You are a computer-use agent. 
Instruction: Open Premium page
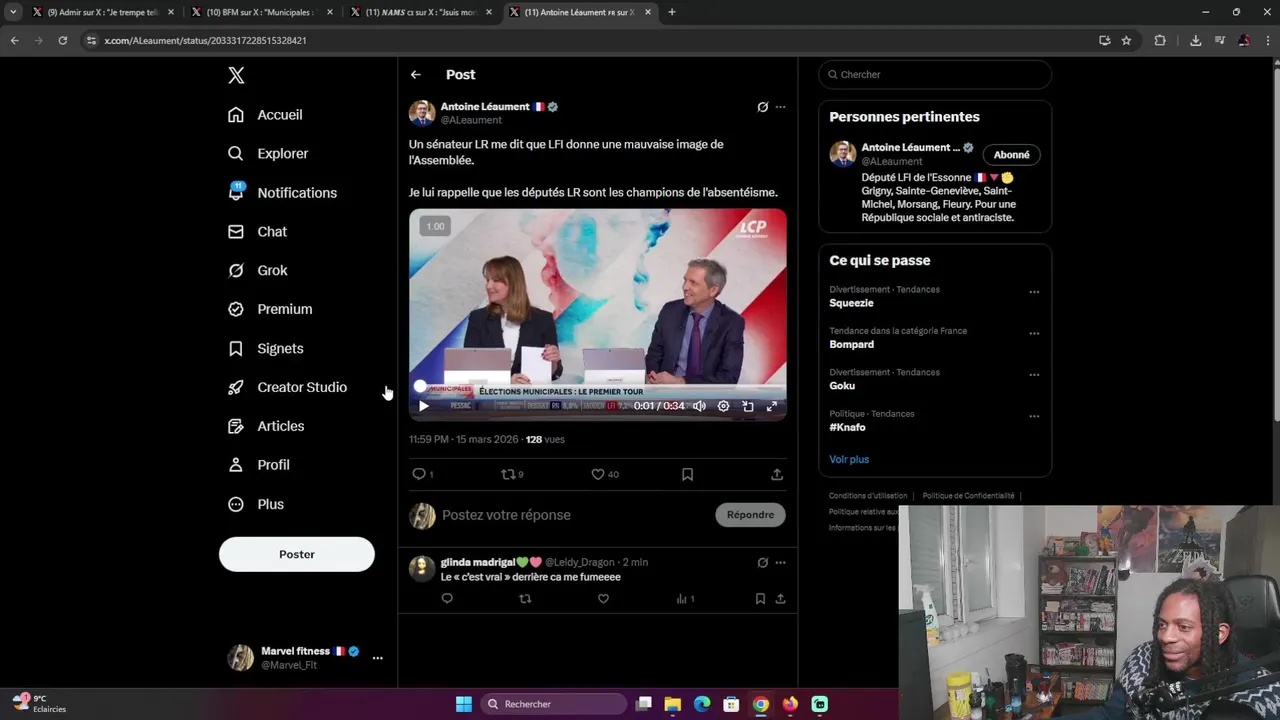[270, 310]
